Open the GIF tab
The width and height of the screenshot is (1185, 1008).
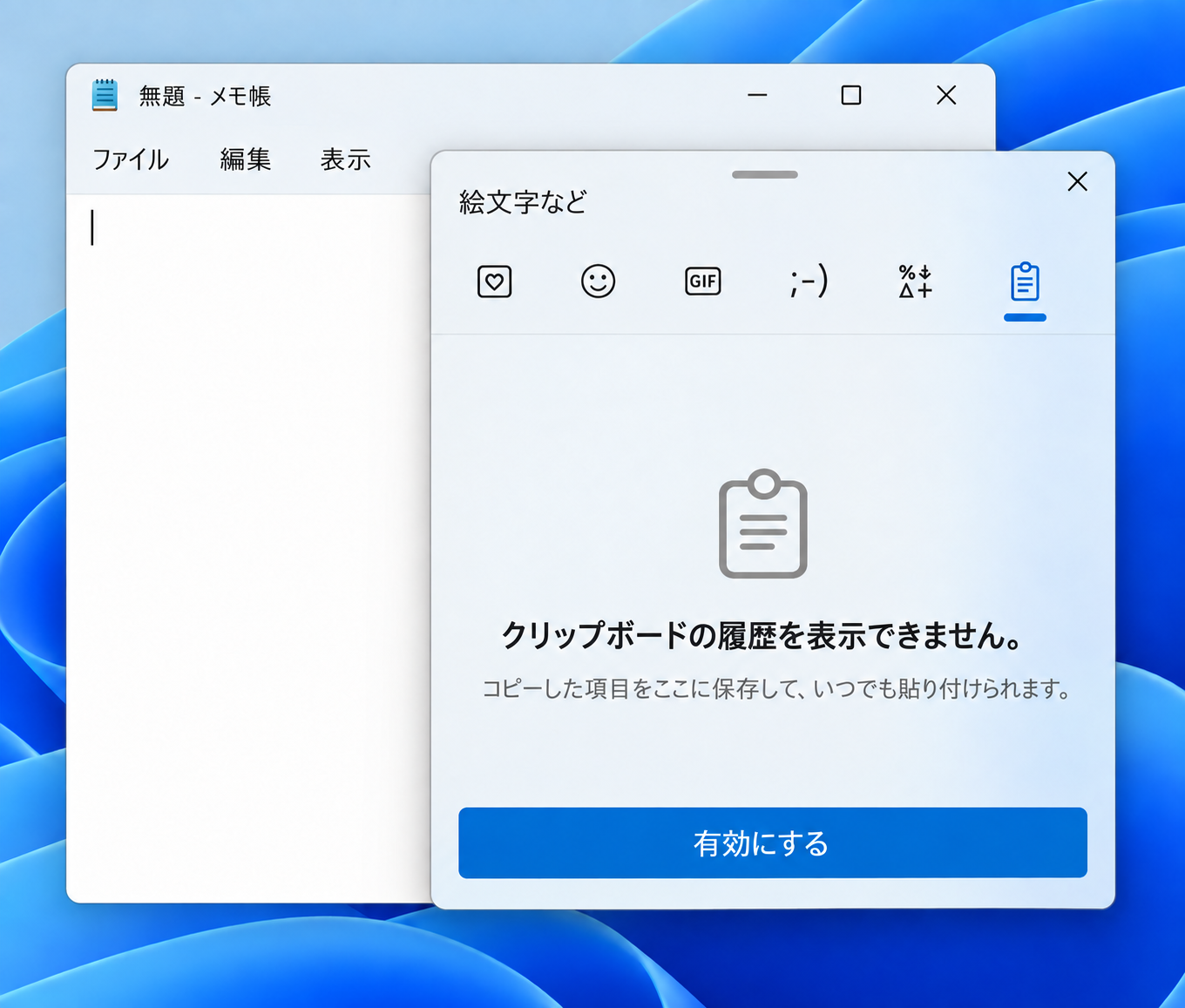click(702, 281)
